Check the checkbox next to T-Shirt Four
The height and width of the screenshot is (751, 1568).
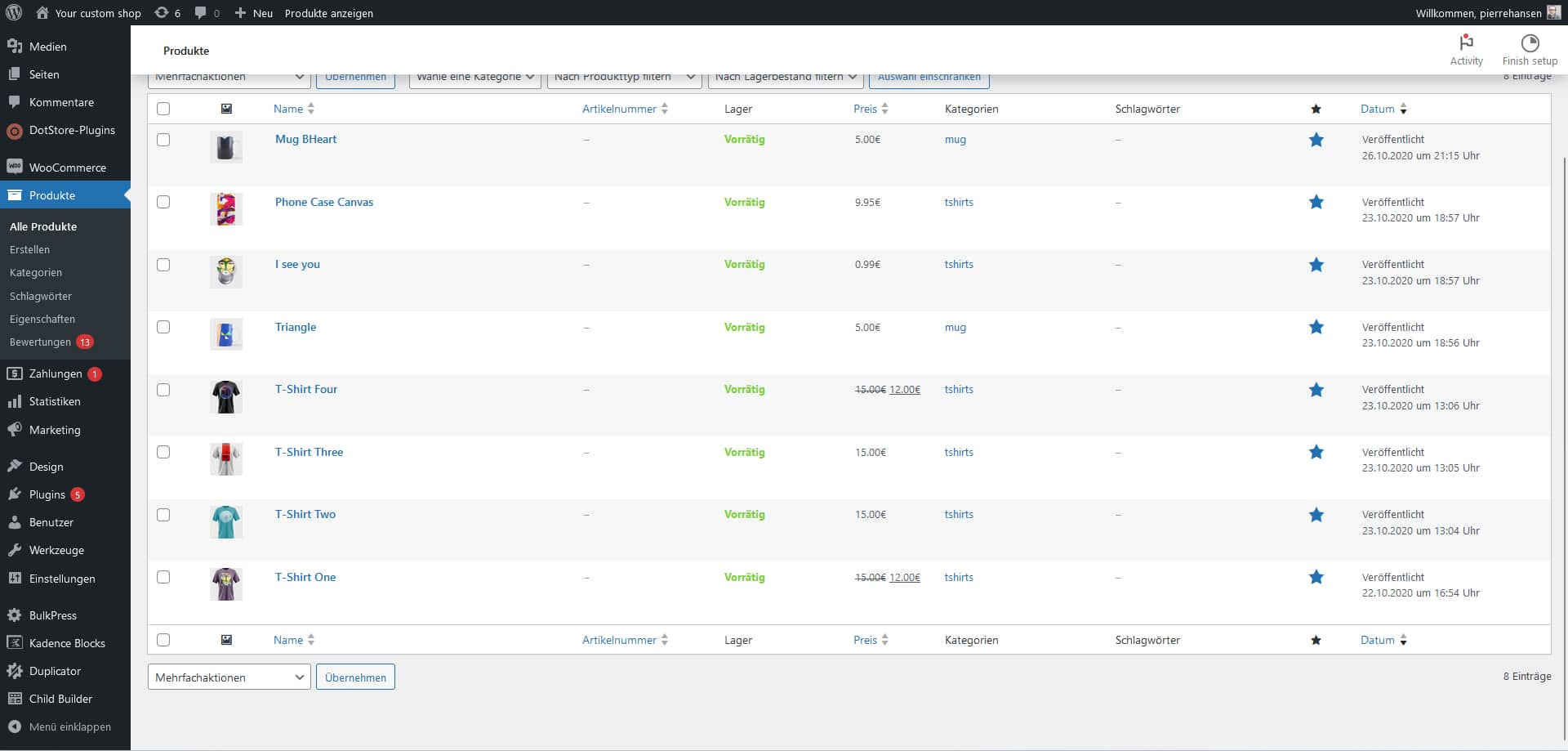[x=163, y=390]
